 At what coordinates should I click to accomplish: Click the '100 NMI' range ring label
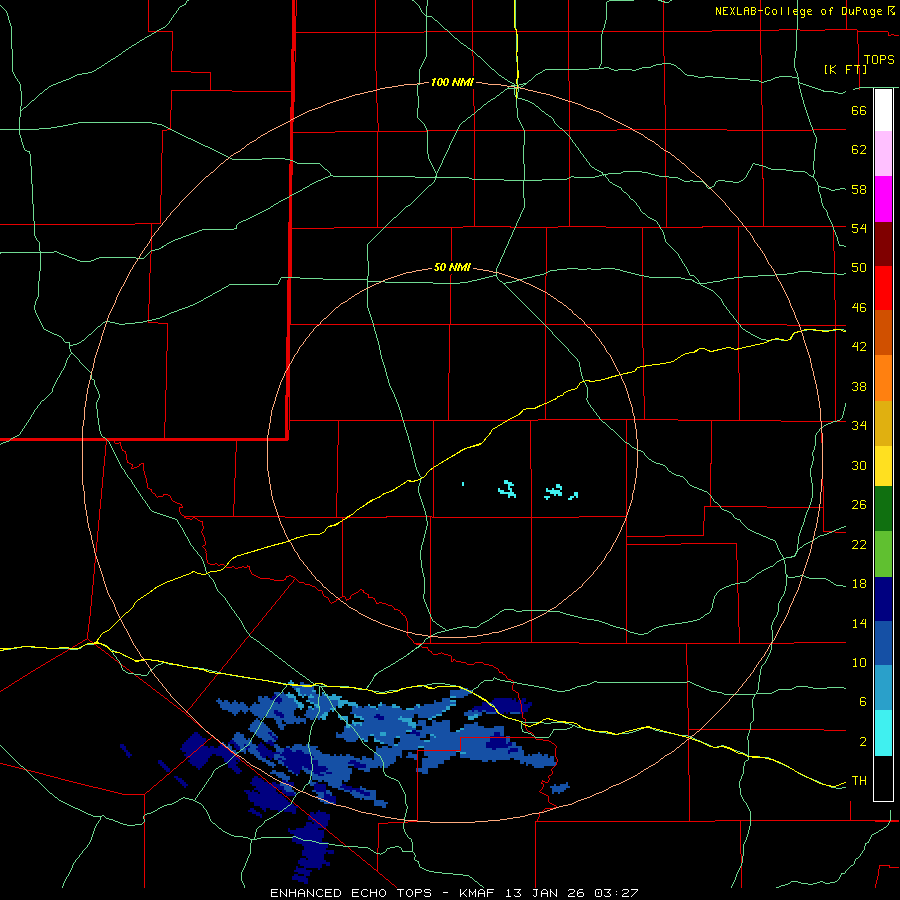(x=452, y=83)
